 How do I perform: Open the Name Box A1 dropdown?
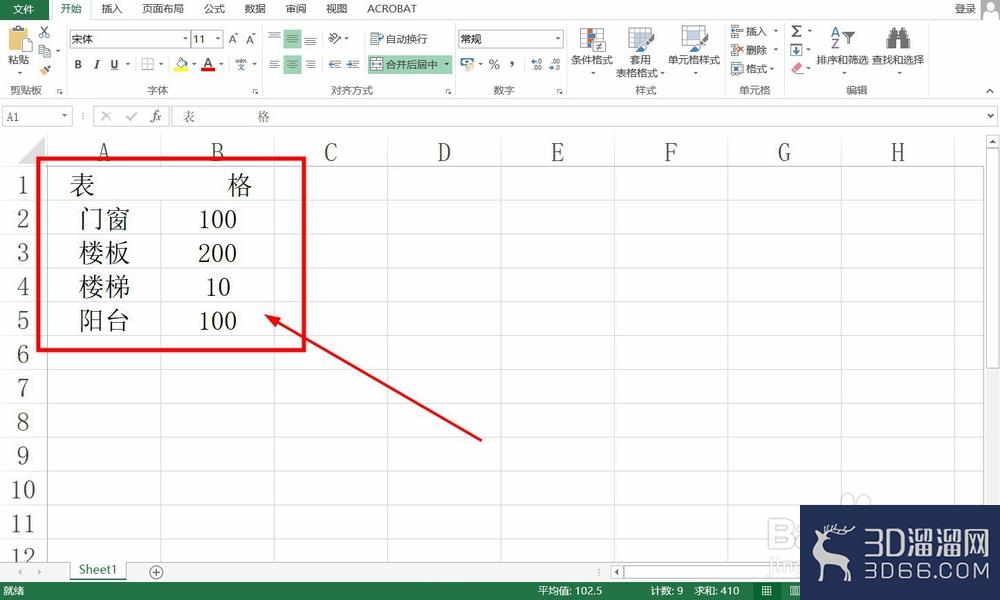tap(64, 116)
